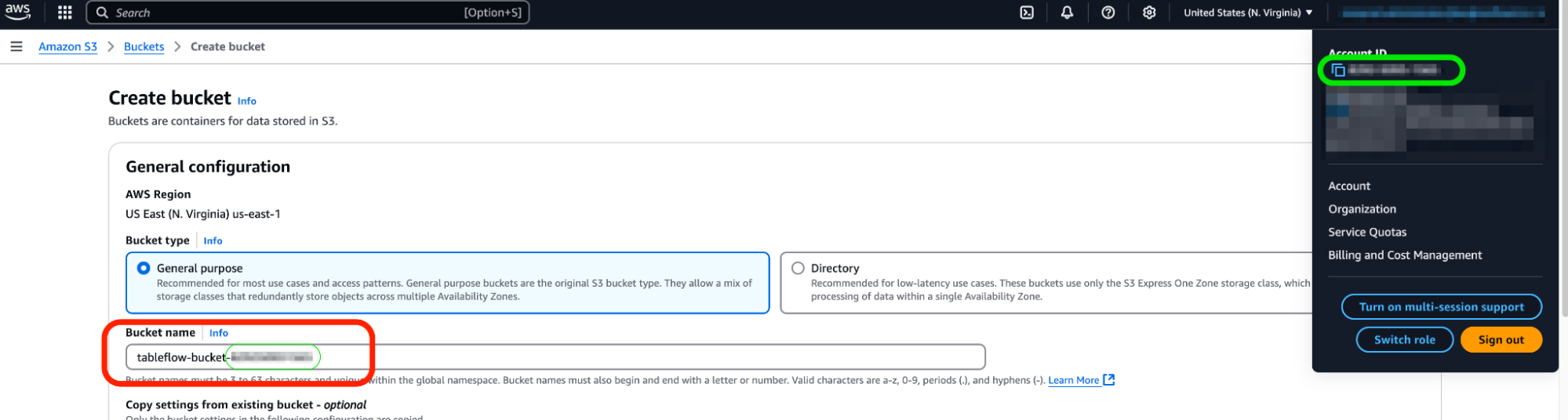Screen dimensions: 1568x420
Task: Select the Directory bucket type
Action: point(1046,282)
